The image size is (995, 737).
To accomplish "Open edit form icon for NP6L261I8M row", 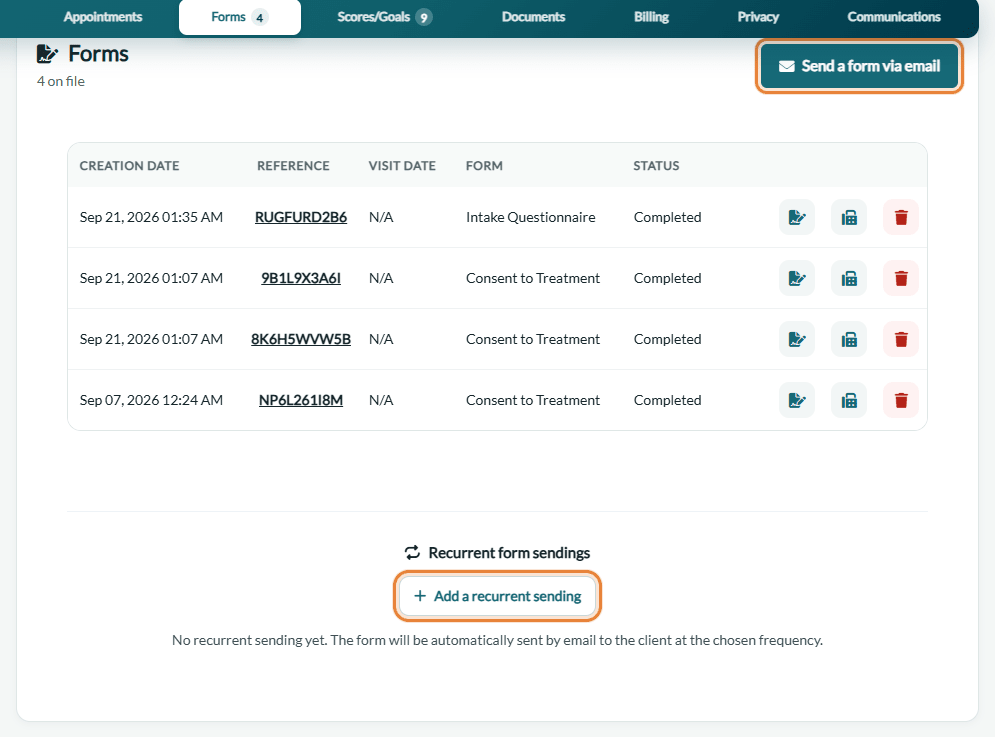I will click(796, 400).
